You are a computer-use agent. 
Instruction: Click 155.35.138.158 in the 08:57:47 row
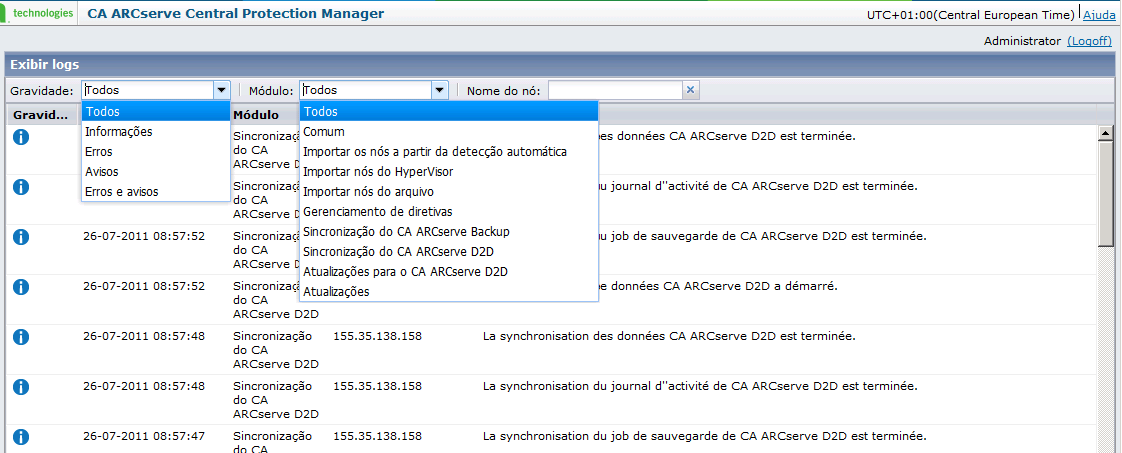click(x=378, y=436)
